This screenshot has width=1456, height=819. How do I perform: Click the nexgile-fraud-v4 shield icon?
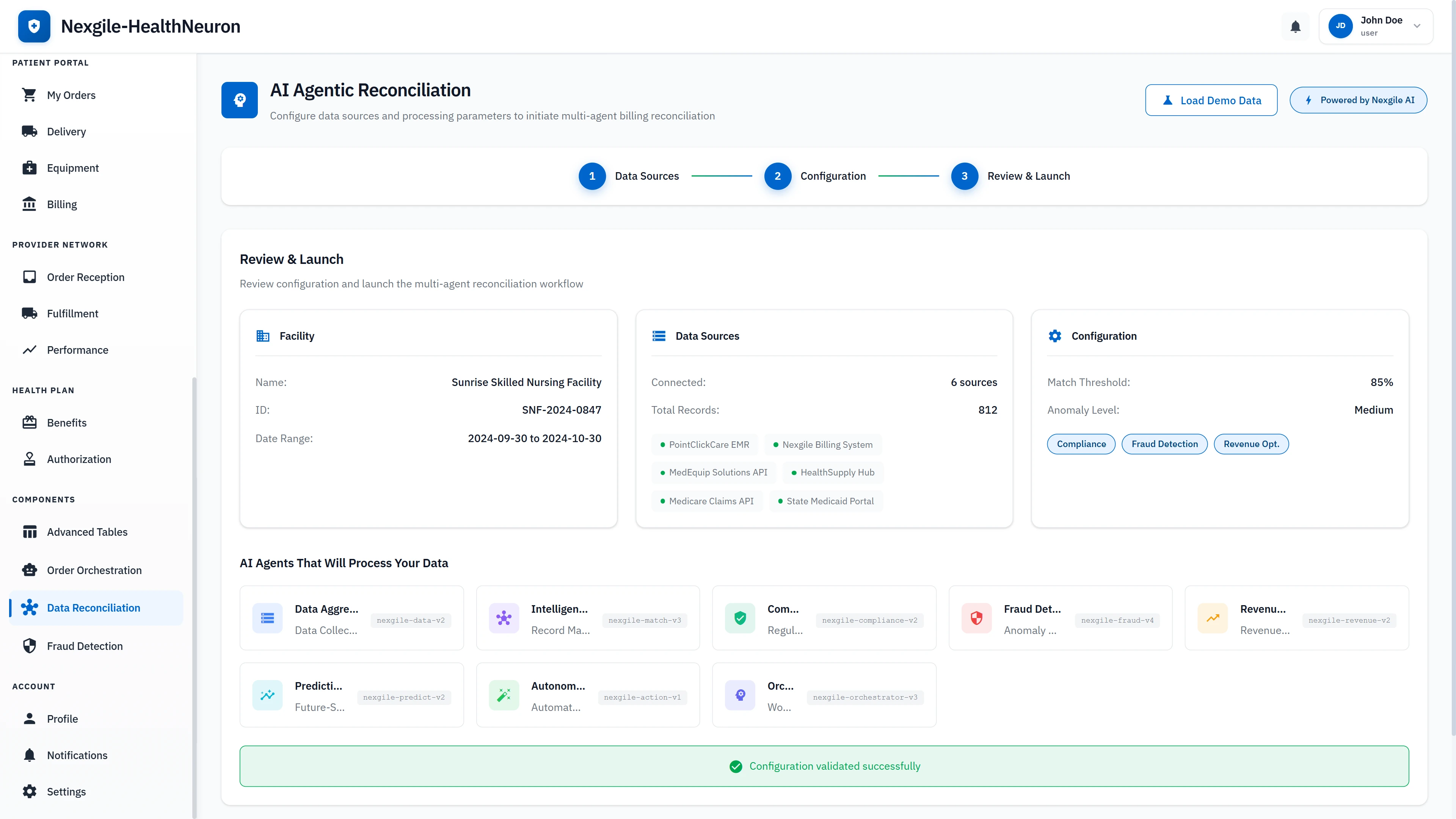tap(976, 618)
